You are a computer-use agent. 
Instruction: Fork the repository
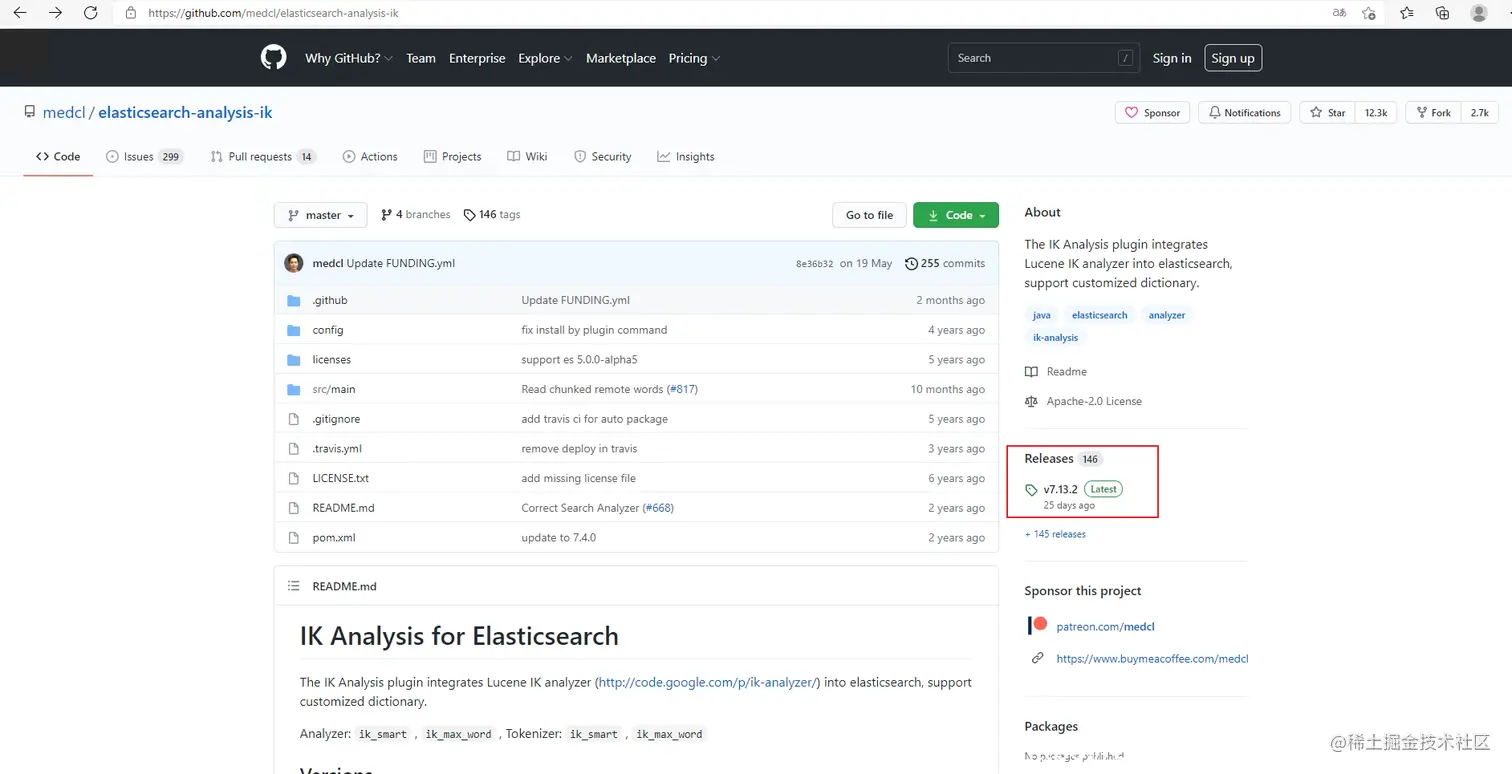click(1432, 113)
